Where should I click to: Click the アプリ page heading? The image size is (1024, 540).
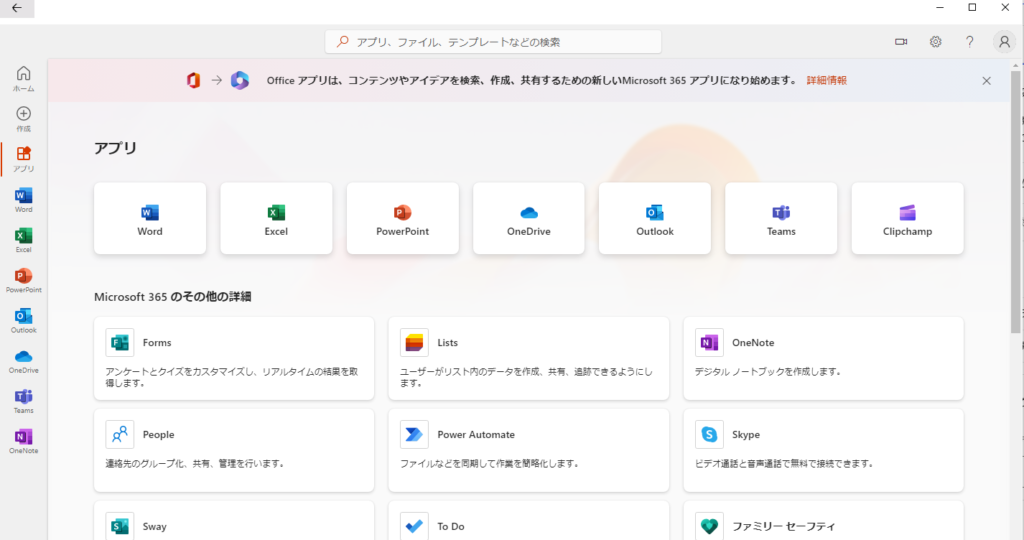pos(116,148)
